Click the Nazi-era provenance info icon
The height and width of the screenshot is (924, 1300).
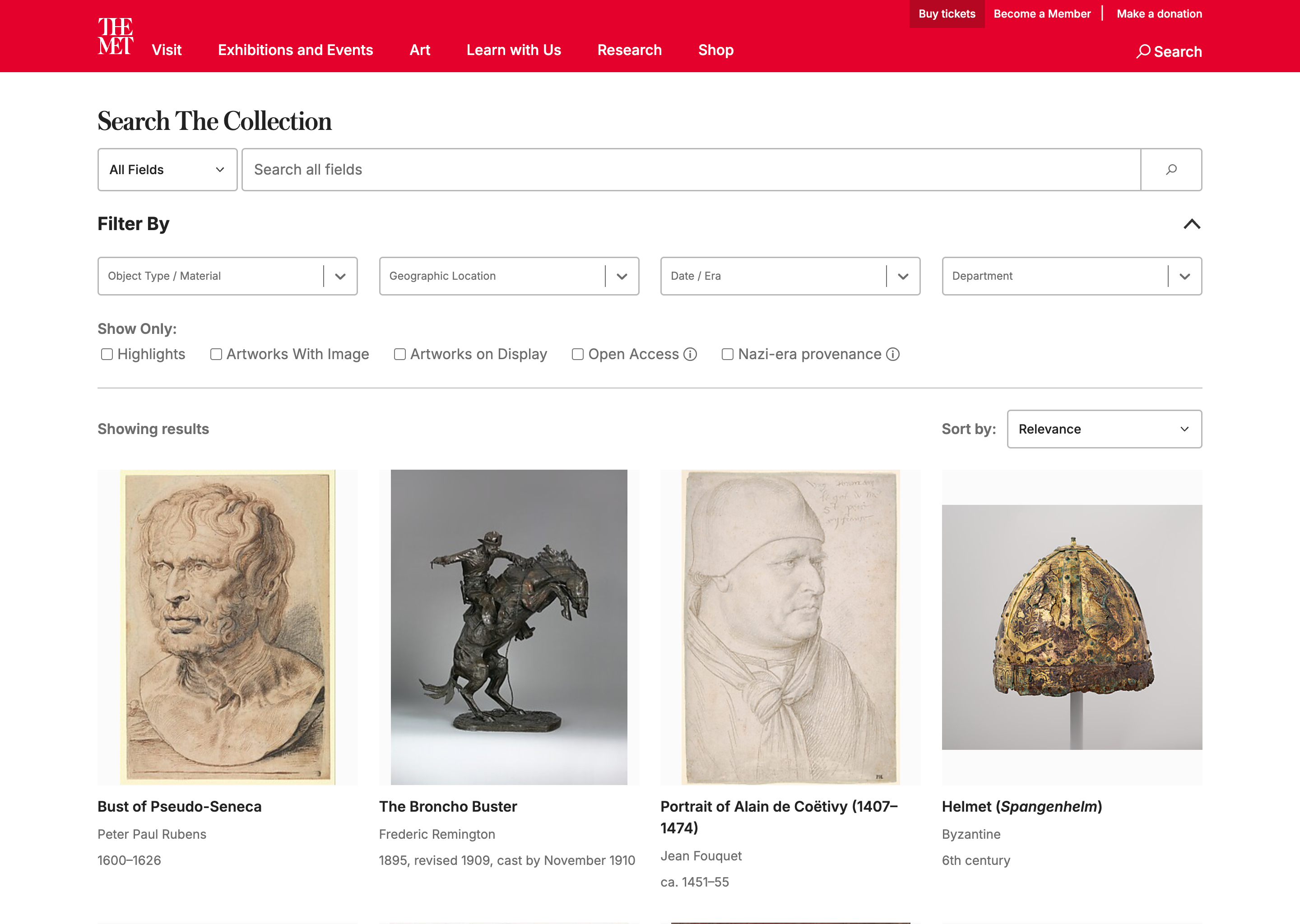[893, 355]
